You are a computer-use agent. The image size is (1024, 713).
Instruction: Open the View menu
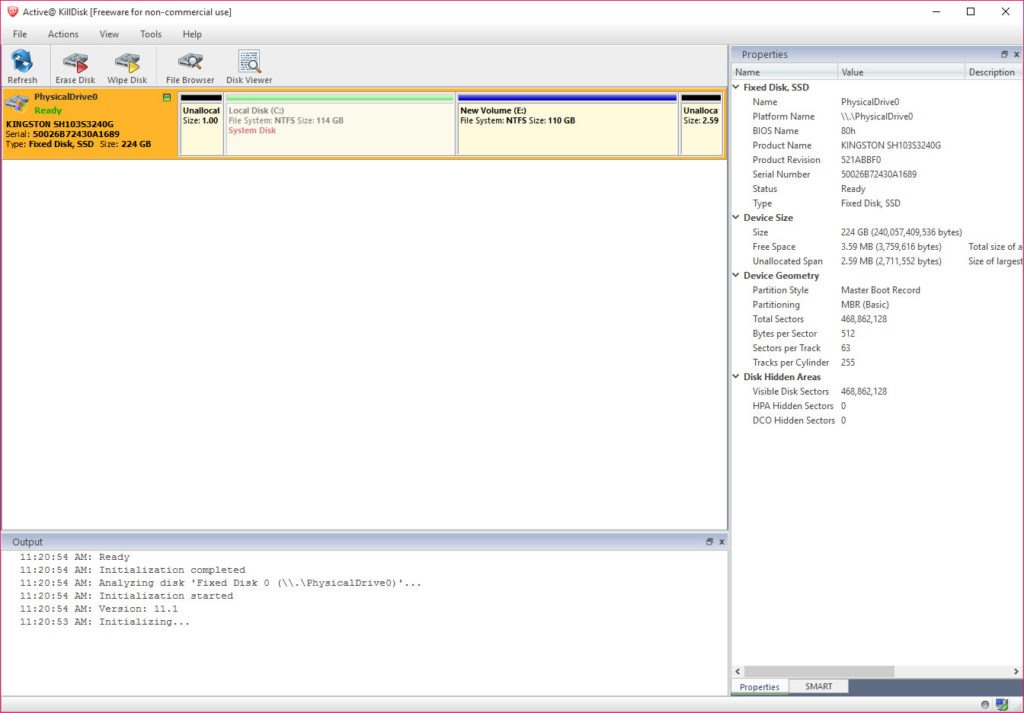click(109, 34)
